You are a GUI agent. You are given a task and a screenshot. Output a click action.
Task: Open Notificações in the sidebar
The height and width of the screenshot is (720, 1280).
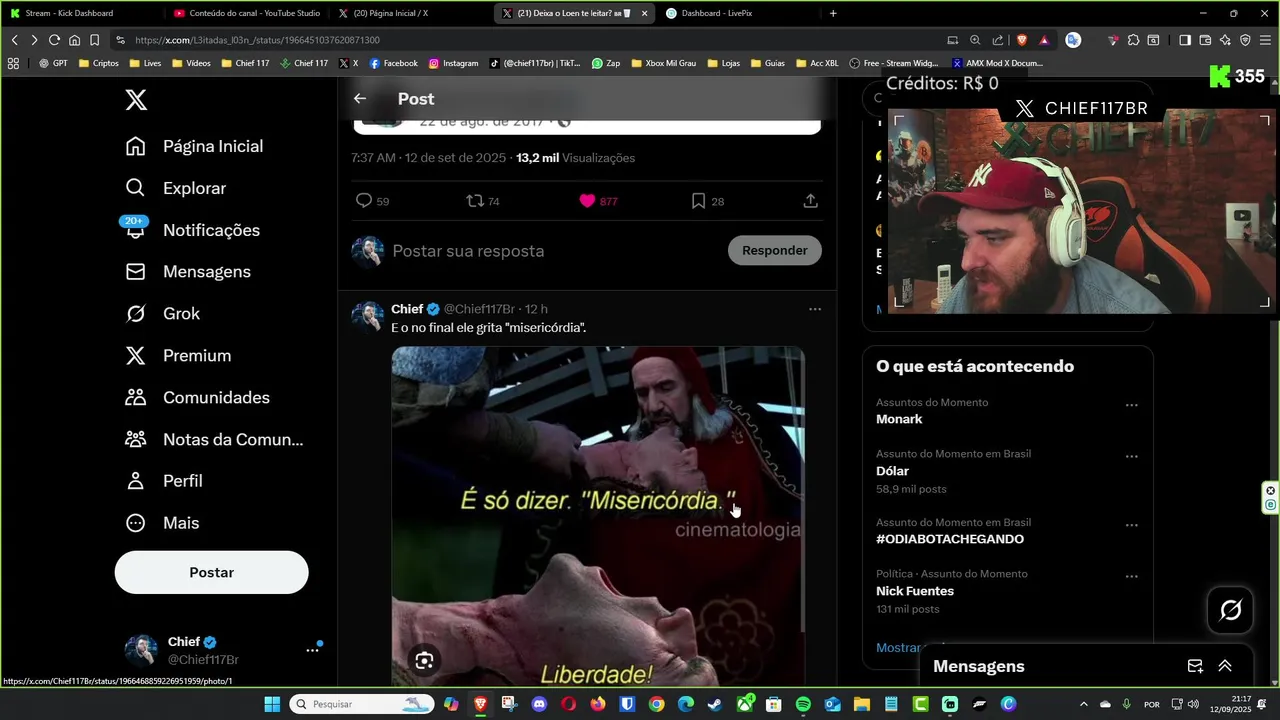tap(192, 230)
